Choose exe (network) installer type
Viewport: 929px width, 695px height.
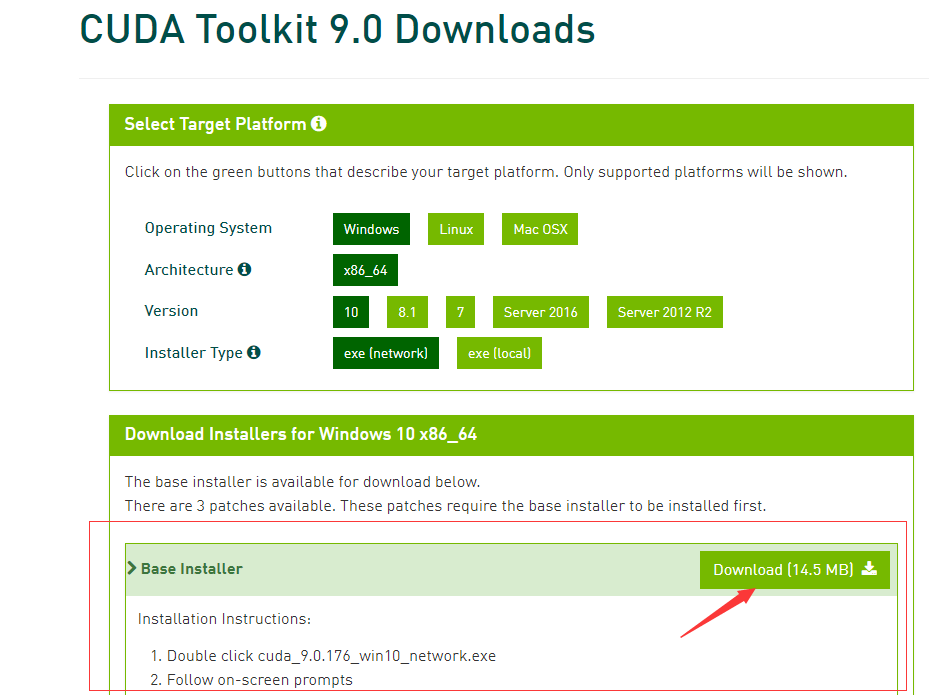tap(386, 353)
